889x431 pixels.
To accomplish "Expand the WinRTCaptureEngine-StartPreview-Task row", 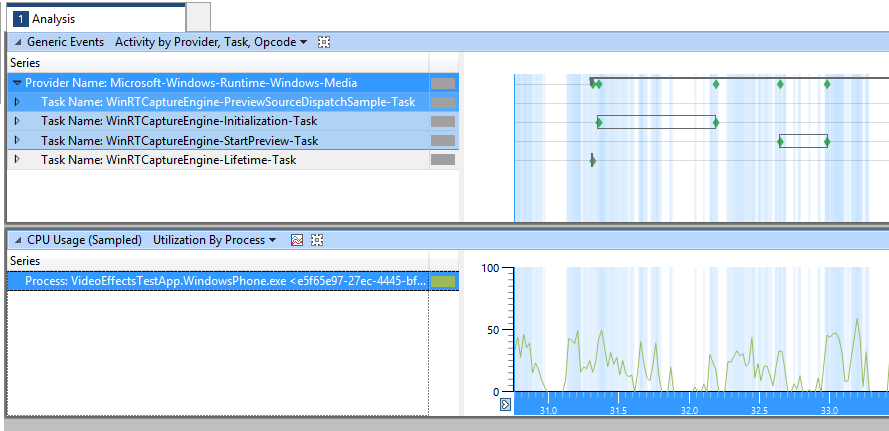I will tap(17, 140).
